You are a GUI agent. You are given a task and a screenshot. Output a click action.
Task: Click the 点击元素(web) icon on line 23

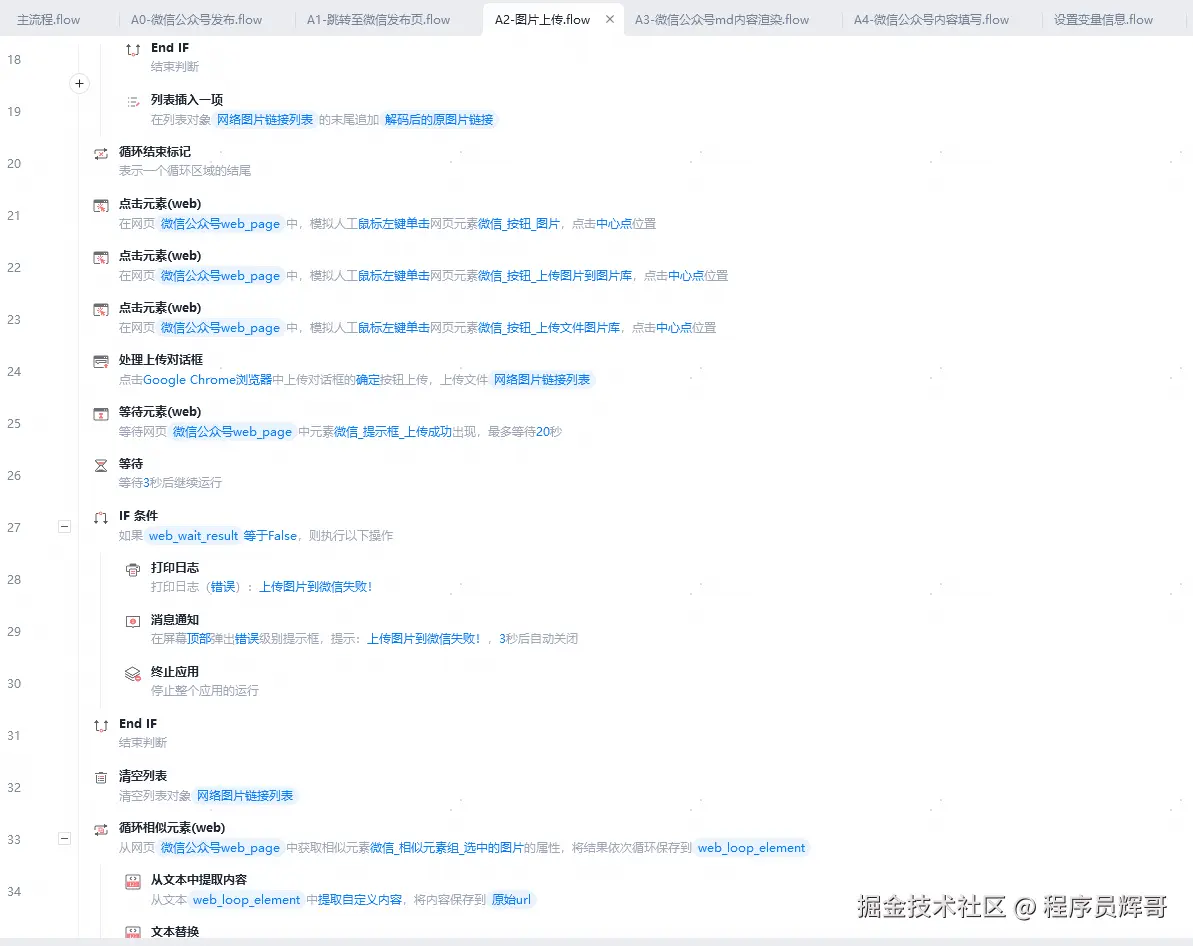tap(100, 310)
